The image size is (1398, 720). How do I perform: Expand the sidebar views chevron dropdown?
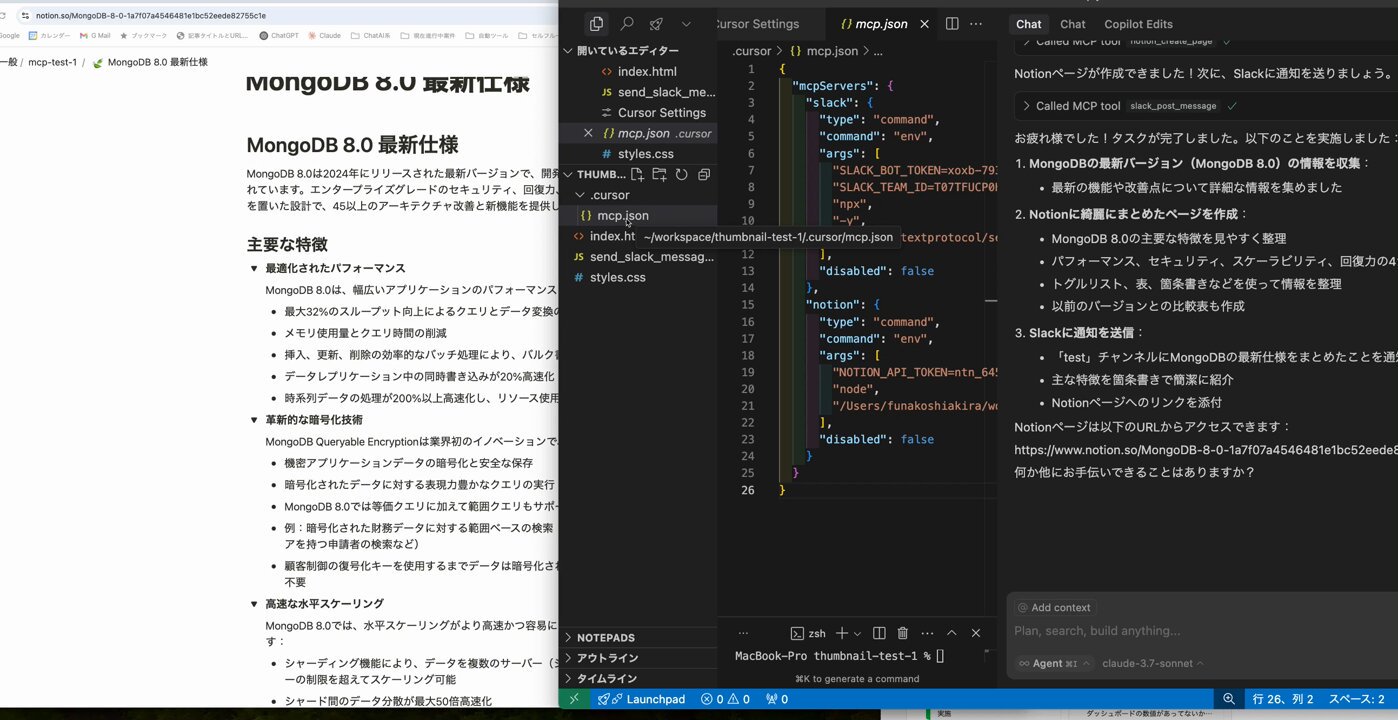[686, 24]
